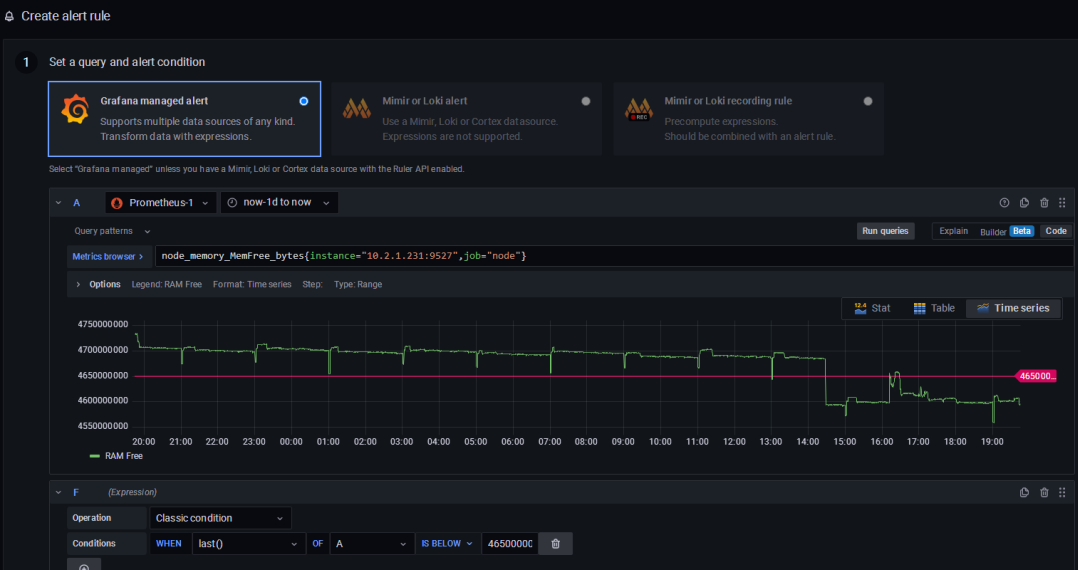1078x570 pixels.
Task: Click the (Expression) label next to F
Action: [x=132, y=492]
